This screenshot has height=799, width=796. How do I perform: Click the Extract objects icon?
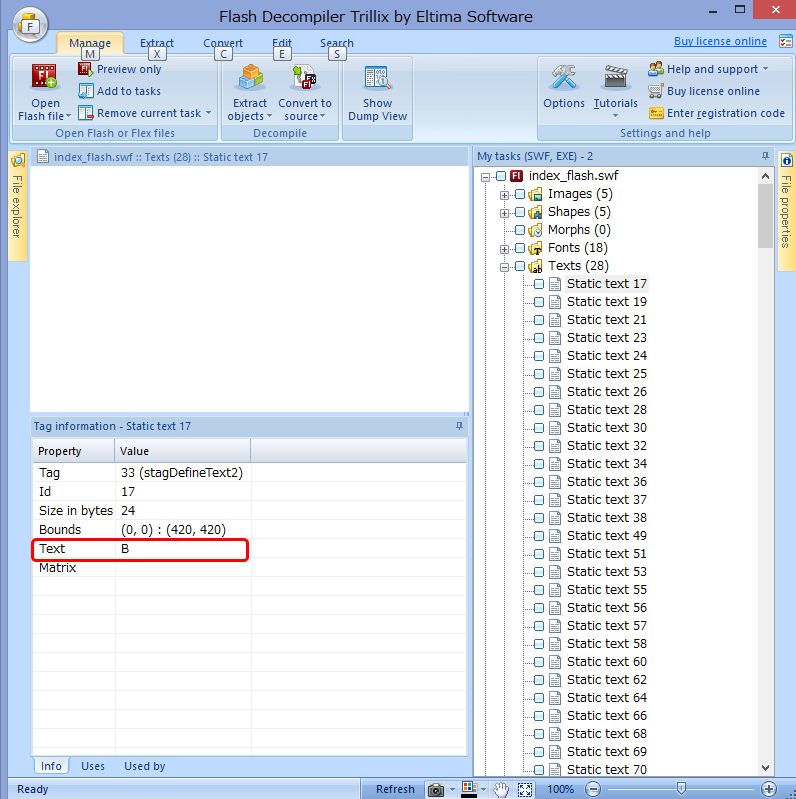tap(250, 77)
